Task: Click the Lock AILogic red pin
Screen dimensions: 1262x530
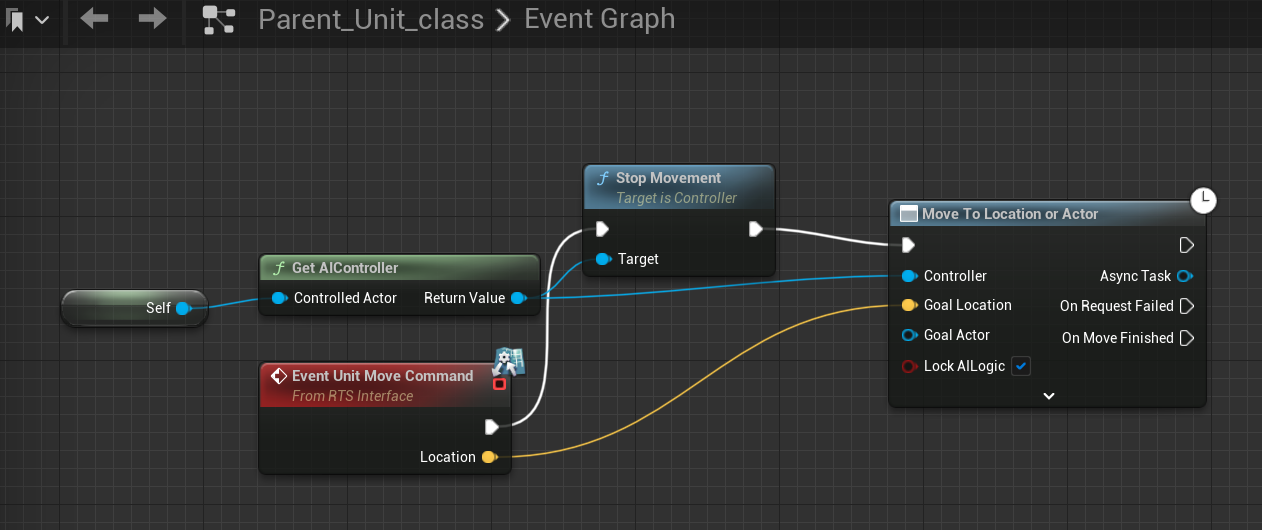Action: coord(908,366)
